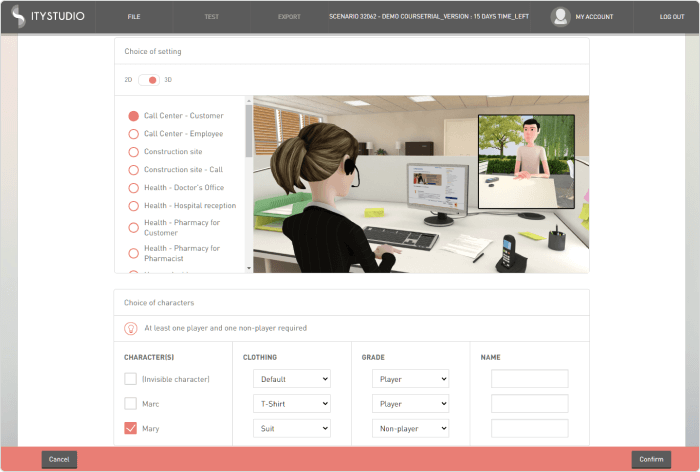Select Call Center - Employee setting
The image size is (700, 472).
coord(133,134)
